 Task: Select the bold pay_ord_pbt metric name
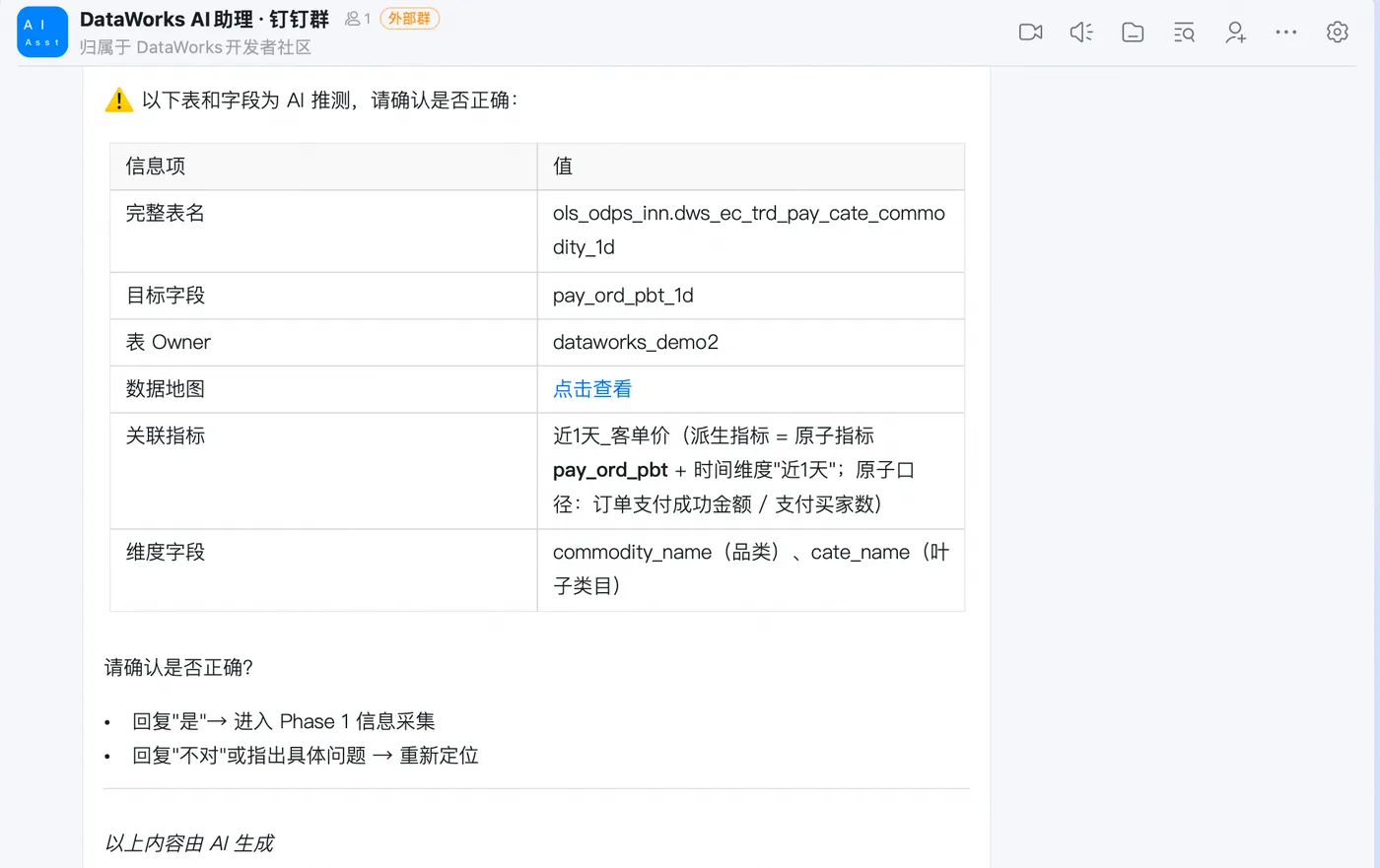point(610,470)
